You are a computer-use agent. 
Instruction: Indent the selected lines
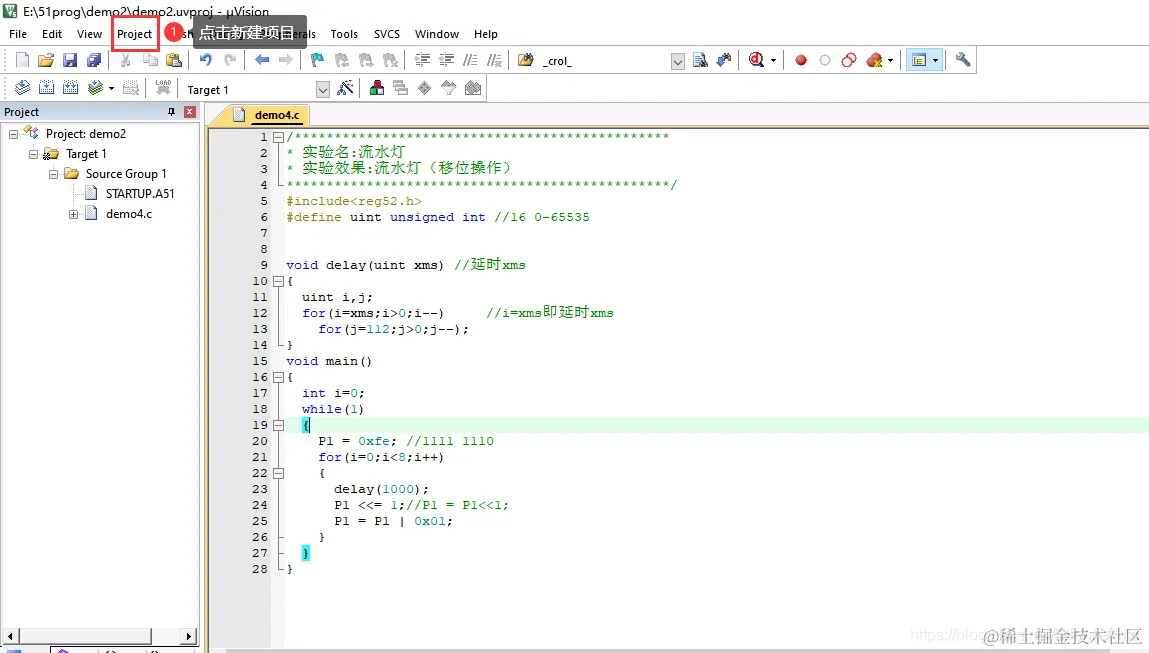tap(422, 60)
